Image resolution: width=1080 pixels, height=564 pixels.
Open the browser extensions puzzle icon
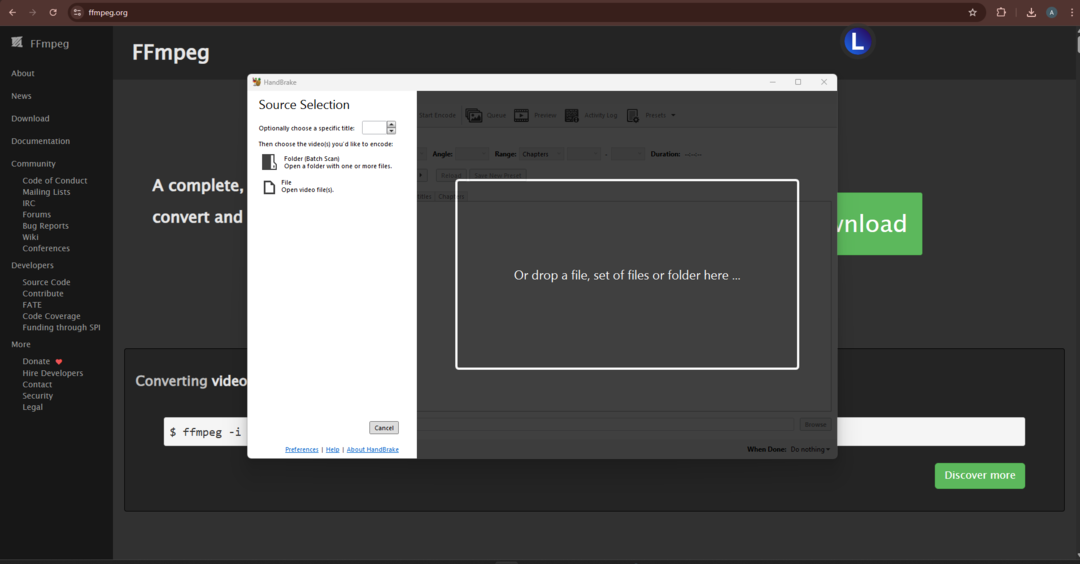[1001, 12]
